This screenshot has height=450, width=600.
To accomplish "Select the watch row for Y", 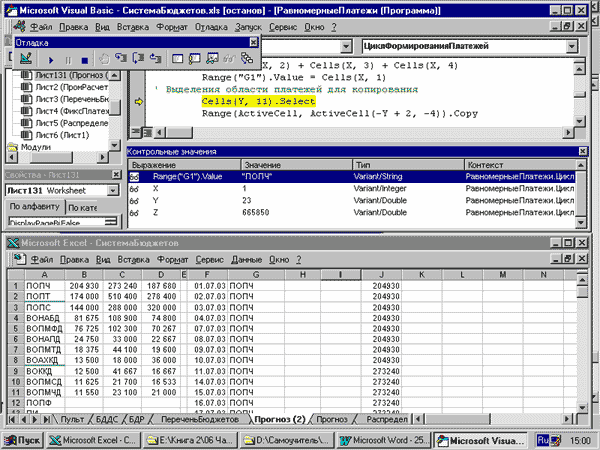I will pyautogui.click(x=351, y=200).
